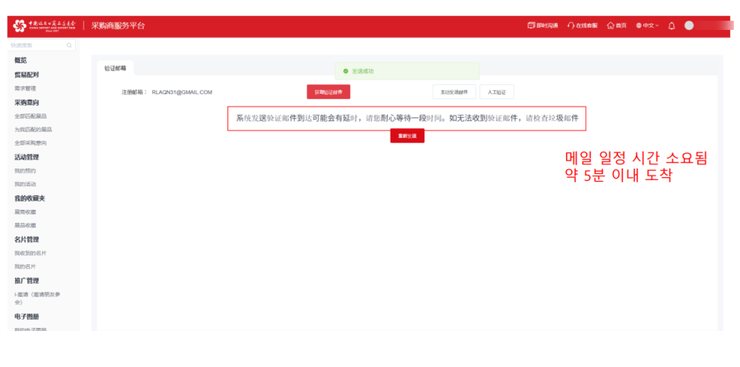This screenshot has width=740, height=367.
Task: Open 概览 overview in the sidebar
Action: (21, 60)
